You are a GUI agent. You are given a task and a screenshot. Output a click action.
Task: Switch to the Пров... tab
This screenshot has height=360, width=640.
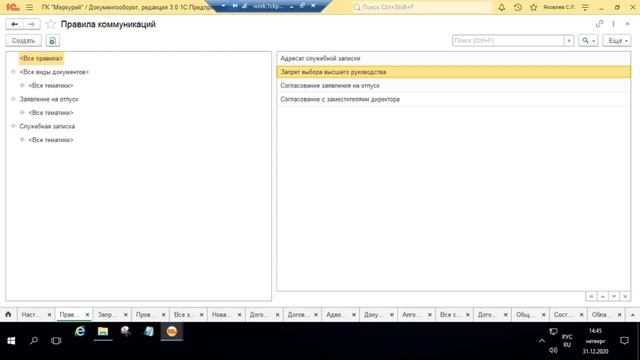[144, 315]
